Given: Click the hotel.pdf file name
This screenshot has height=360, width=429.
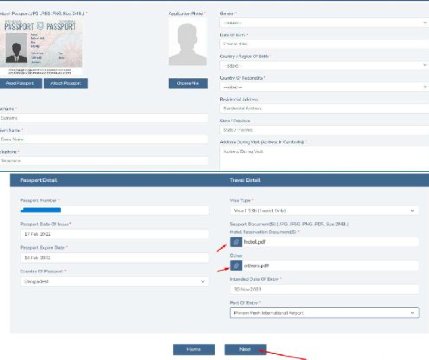Looking at the screenshot, I should 255,242.
